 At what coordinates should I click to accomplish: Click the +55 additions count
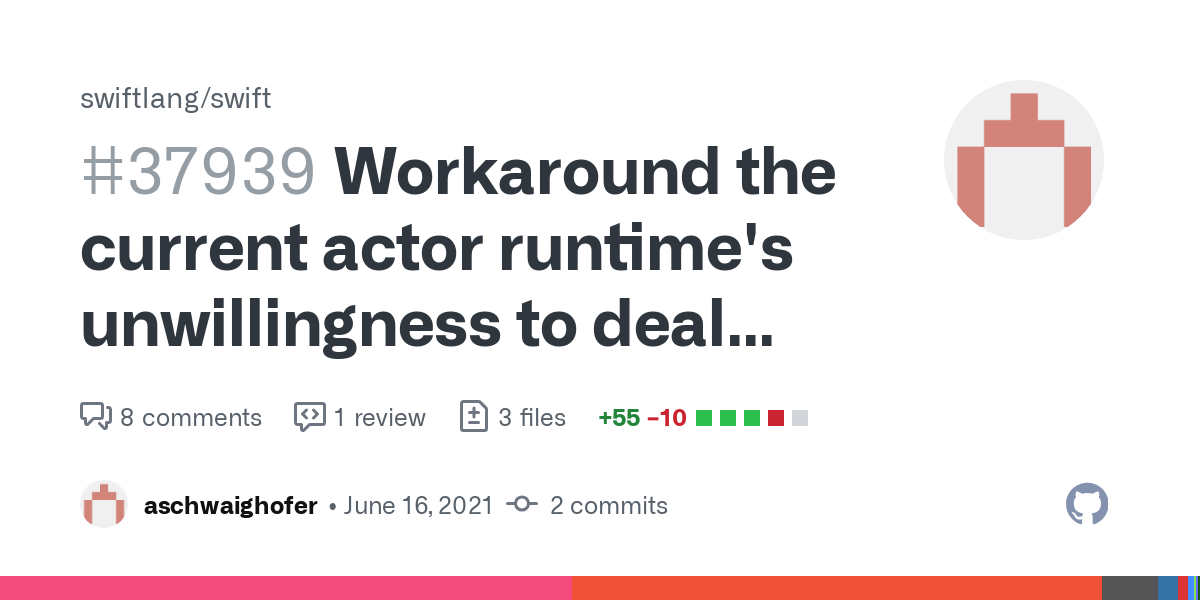(618, 418)
